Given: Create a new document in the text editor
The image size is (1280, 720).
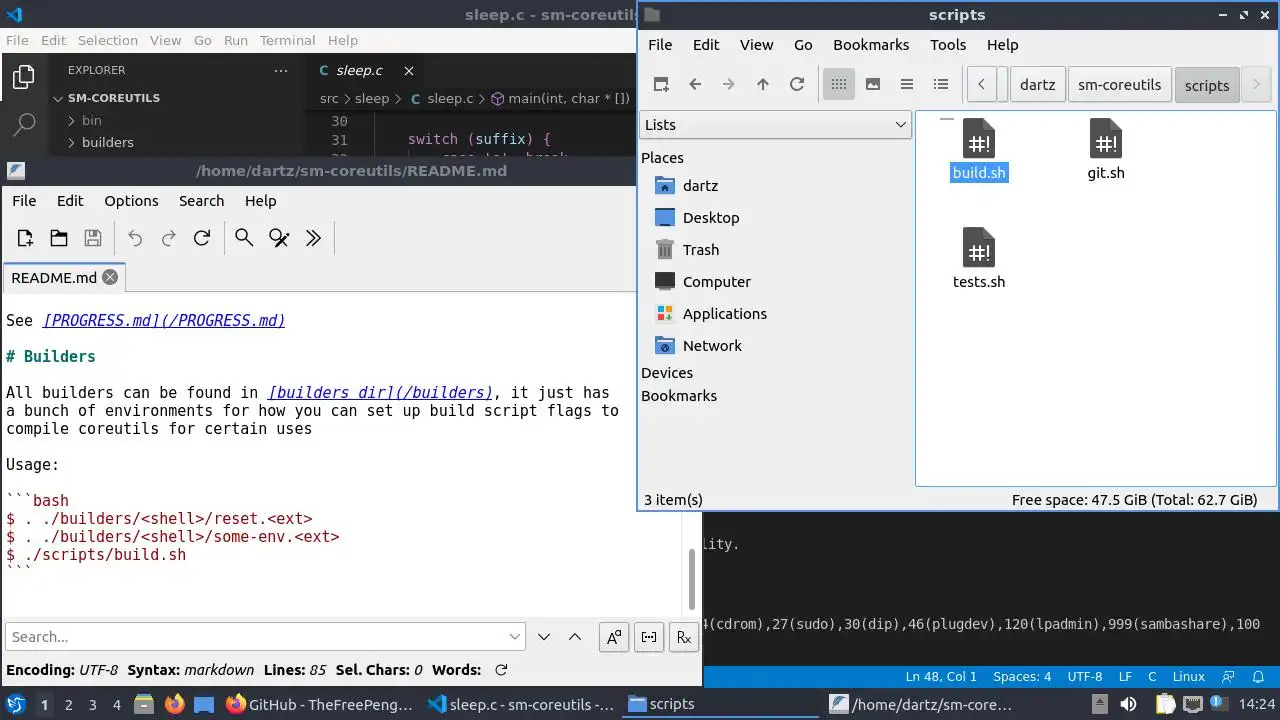Looking at the screenshot, I should pos(25,238).
